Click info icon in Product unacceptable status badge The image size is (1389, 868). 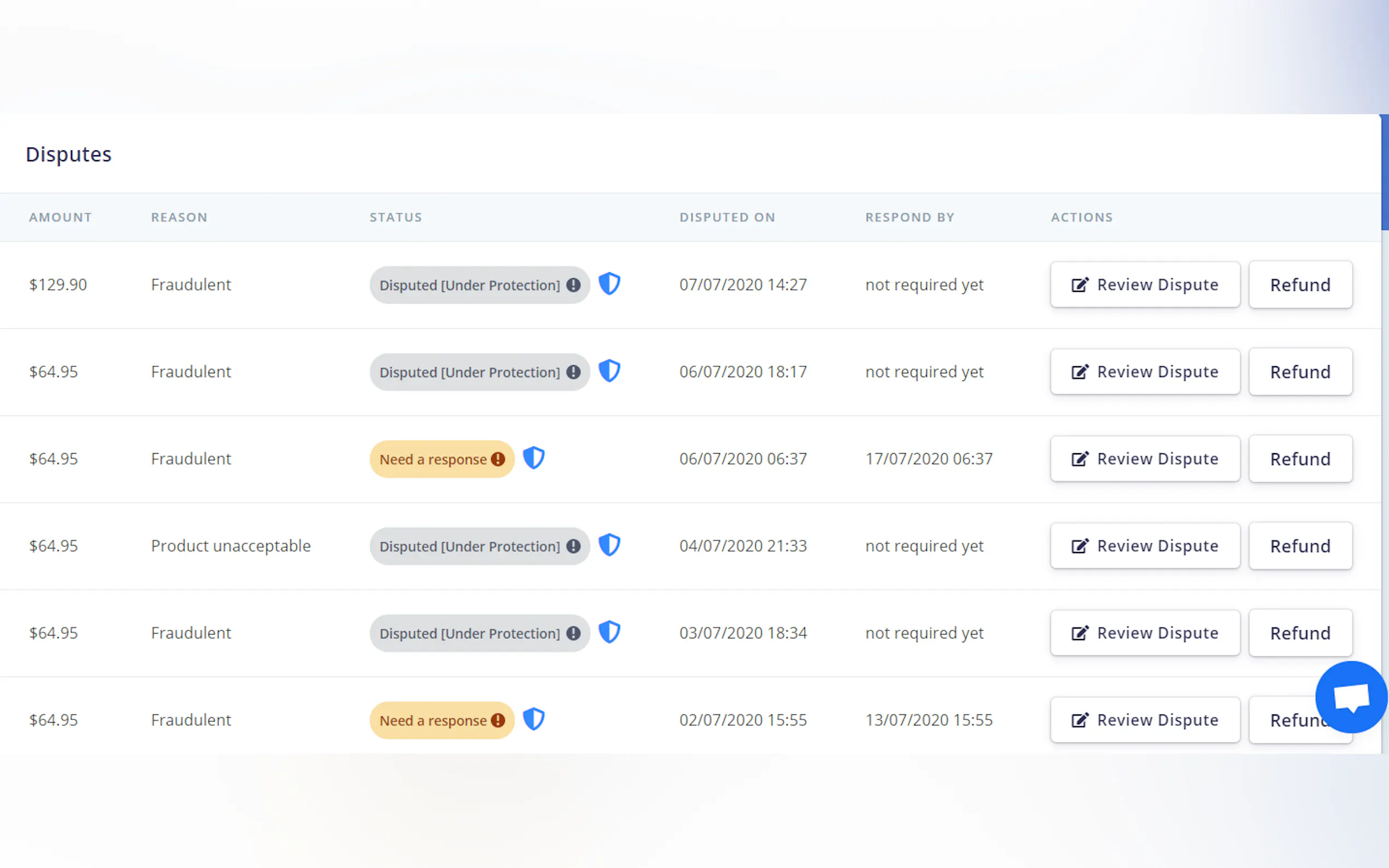point(573,547)
